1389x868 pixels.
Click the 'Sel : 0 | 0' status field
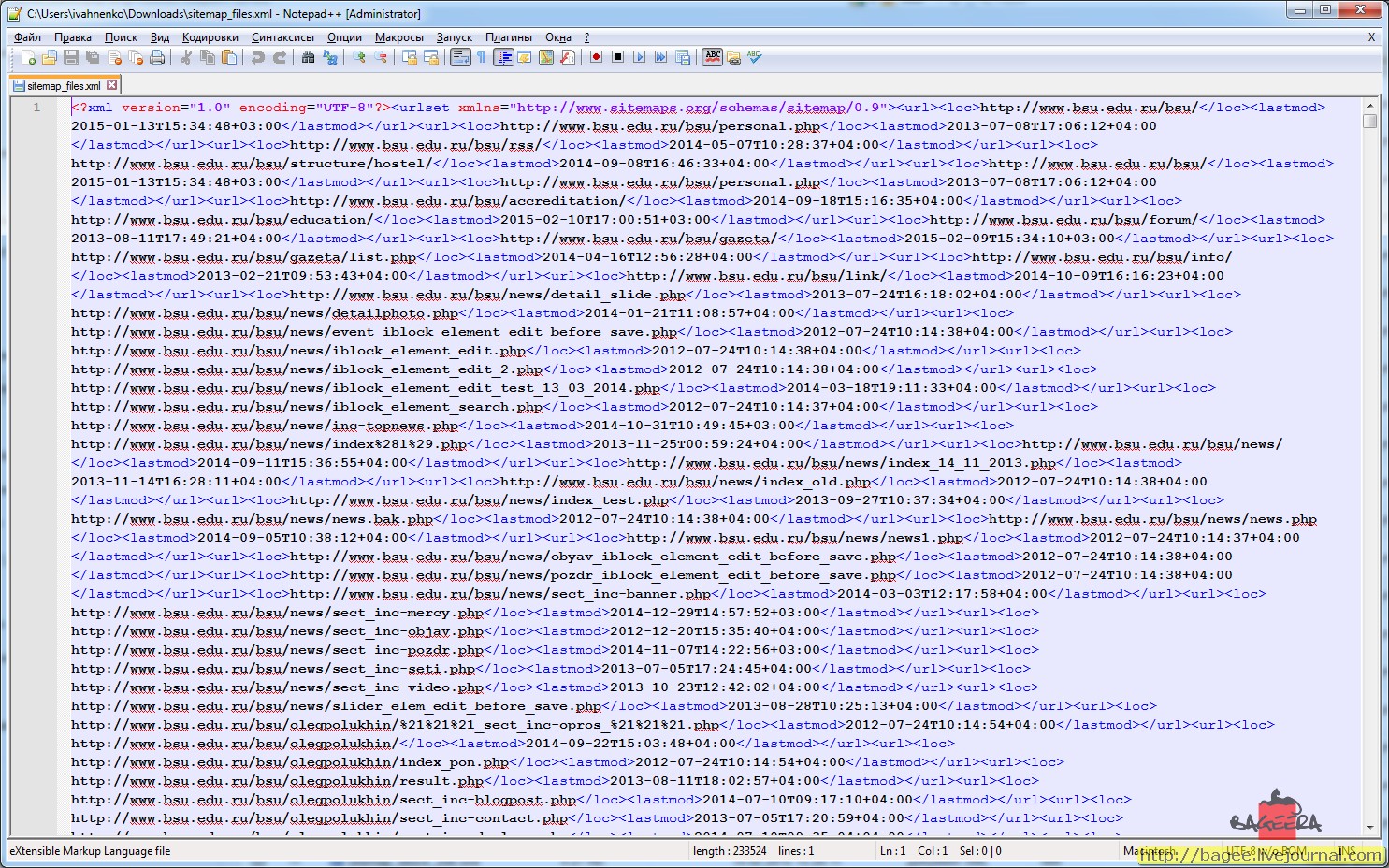980,851
